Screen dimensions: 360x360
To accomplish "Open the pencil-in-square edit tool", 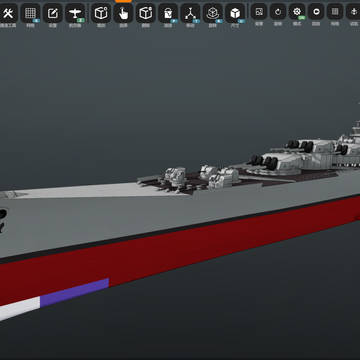I will click(53, 13).
